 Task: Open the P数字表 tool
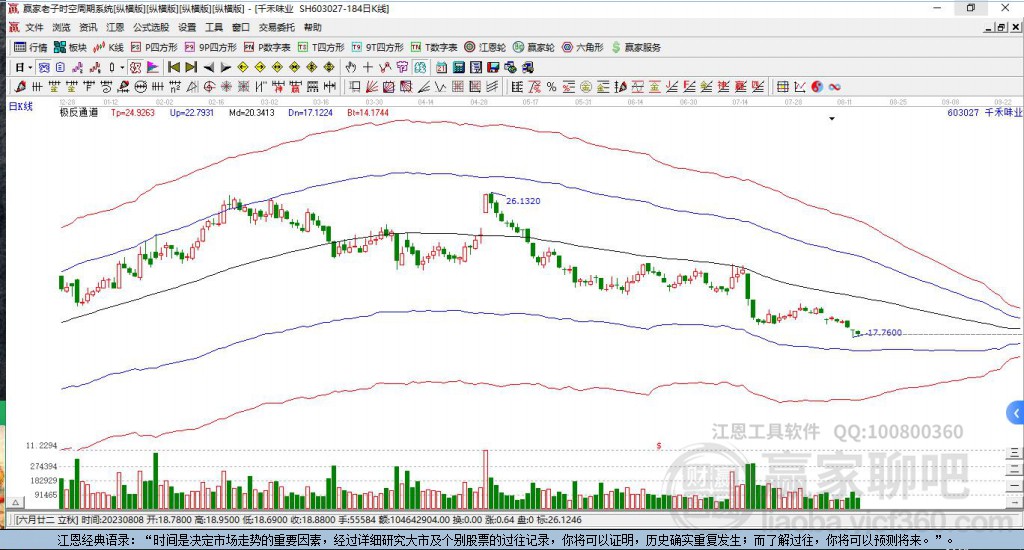coord(267,47)
